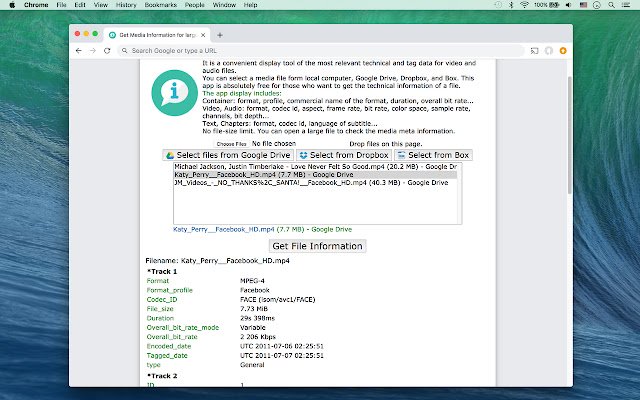
Task: Click the page vertical scrollbar
Action: (570, 135)
